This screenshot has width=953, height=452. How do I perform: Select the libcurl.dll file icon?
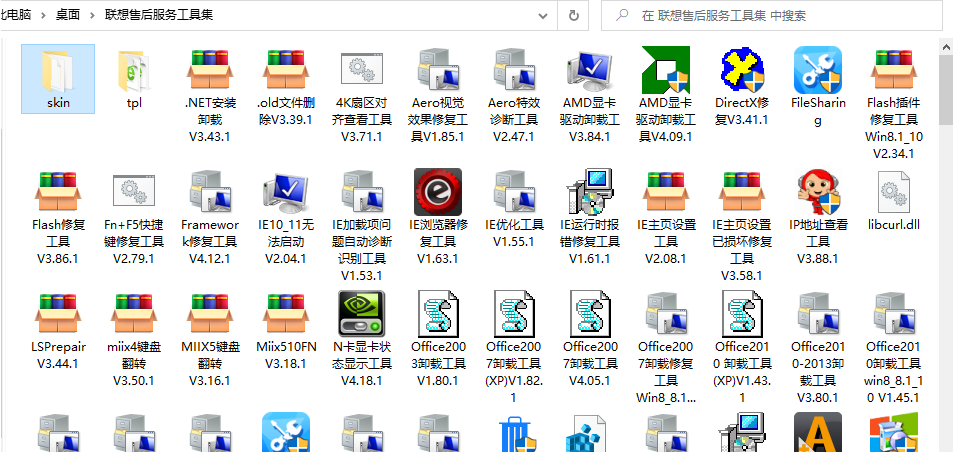pyautogui.click(x=893, y=192)
